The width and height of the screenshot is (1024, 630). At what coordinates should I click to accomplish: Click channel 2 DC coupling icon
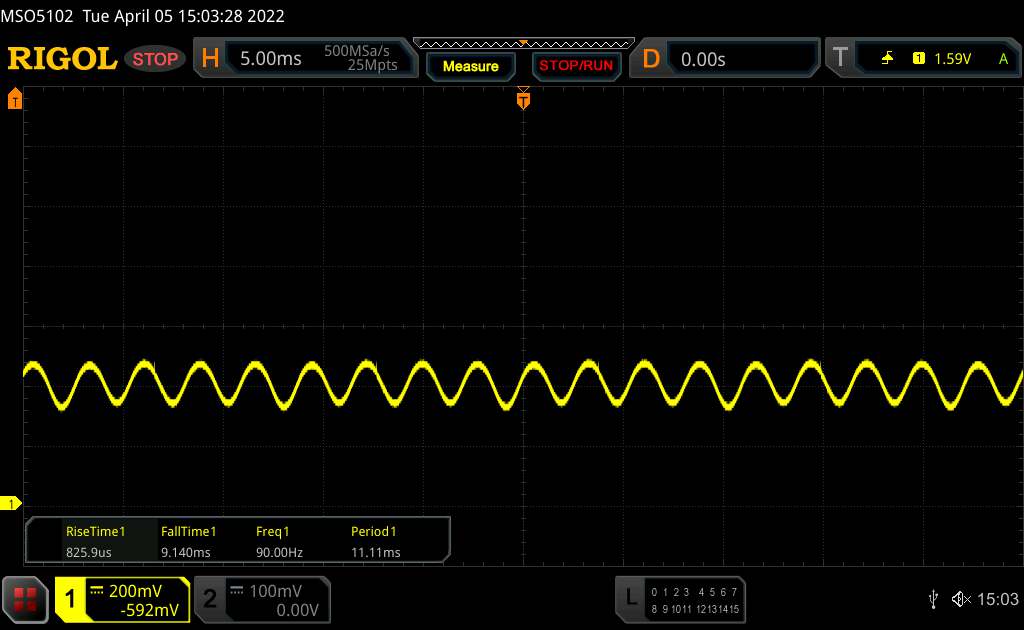pos(237,591)
